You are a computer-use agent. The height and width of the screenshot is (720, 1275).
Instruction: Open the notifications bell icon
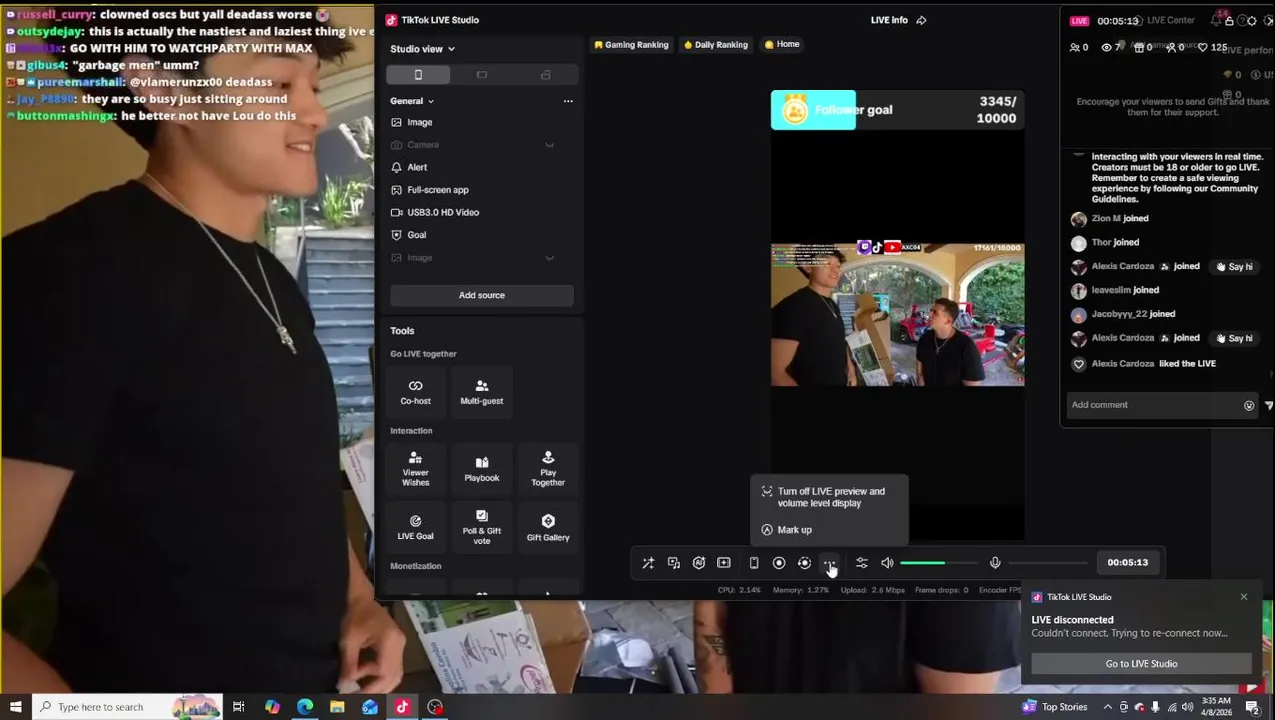[x=1217, y=20]
